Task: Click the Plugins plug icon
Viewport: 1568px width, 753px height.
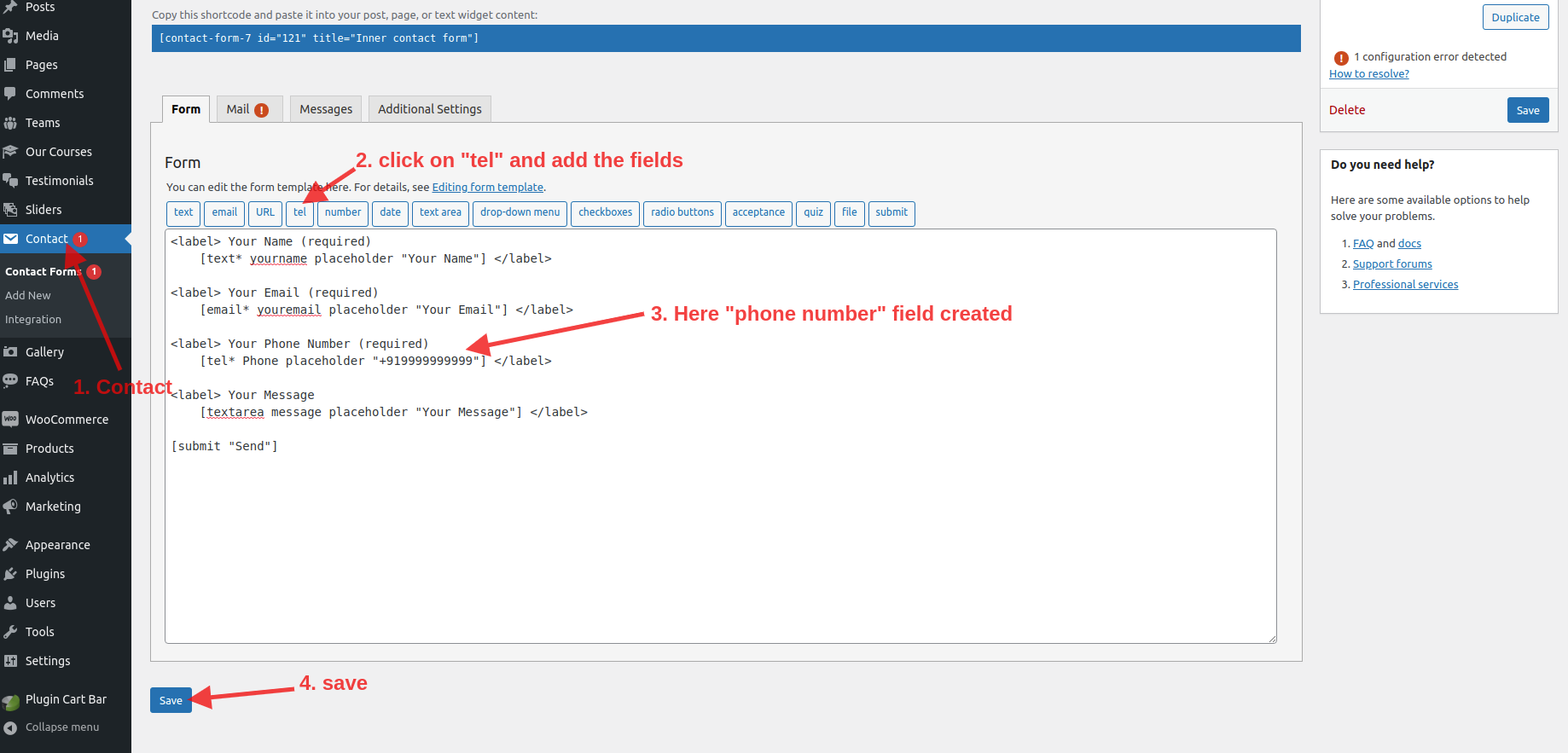Action: point(10,574)
